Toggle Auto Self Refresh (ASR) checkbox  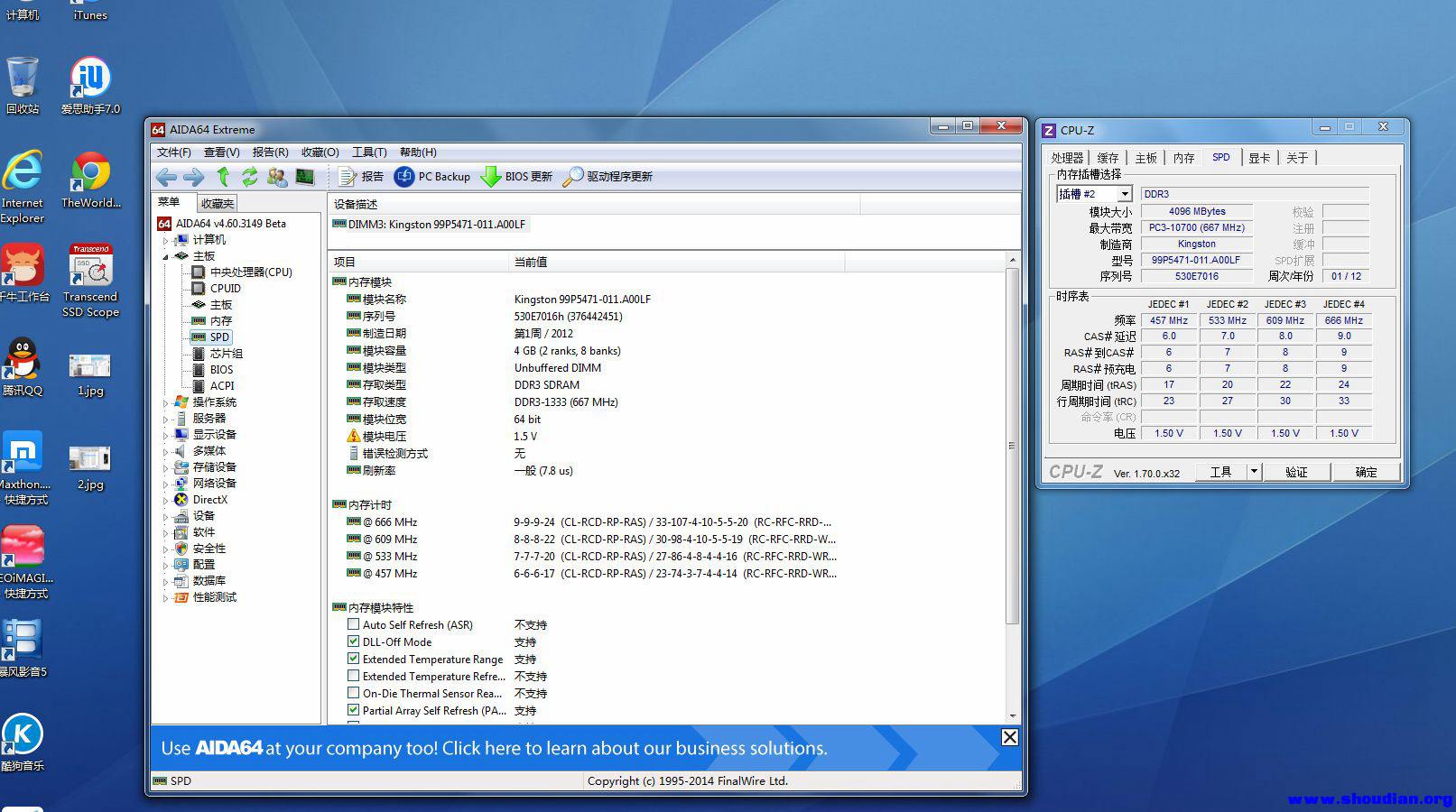click(x=353, y=624)
